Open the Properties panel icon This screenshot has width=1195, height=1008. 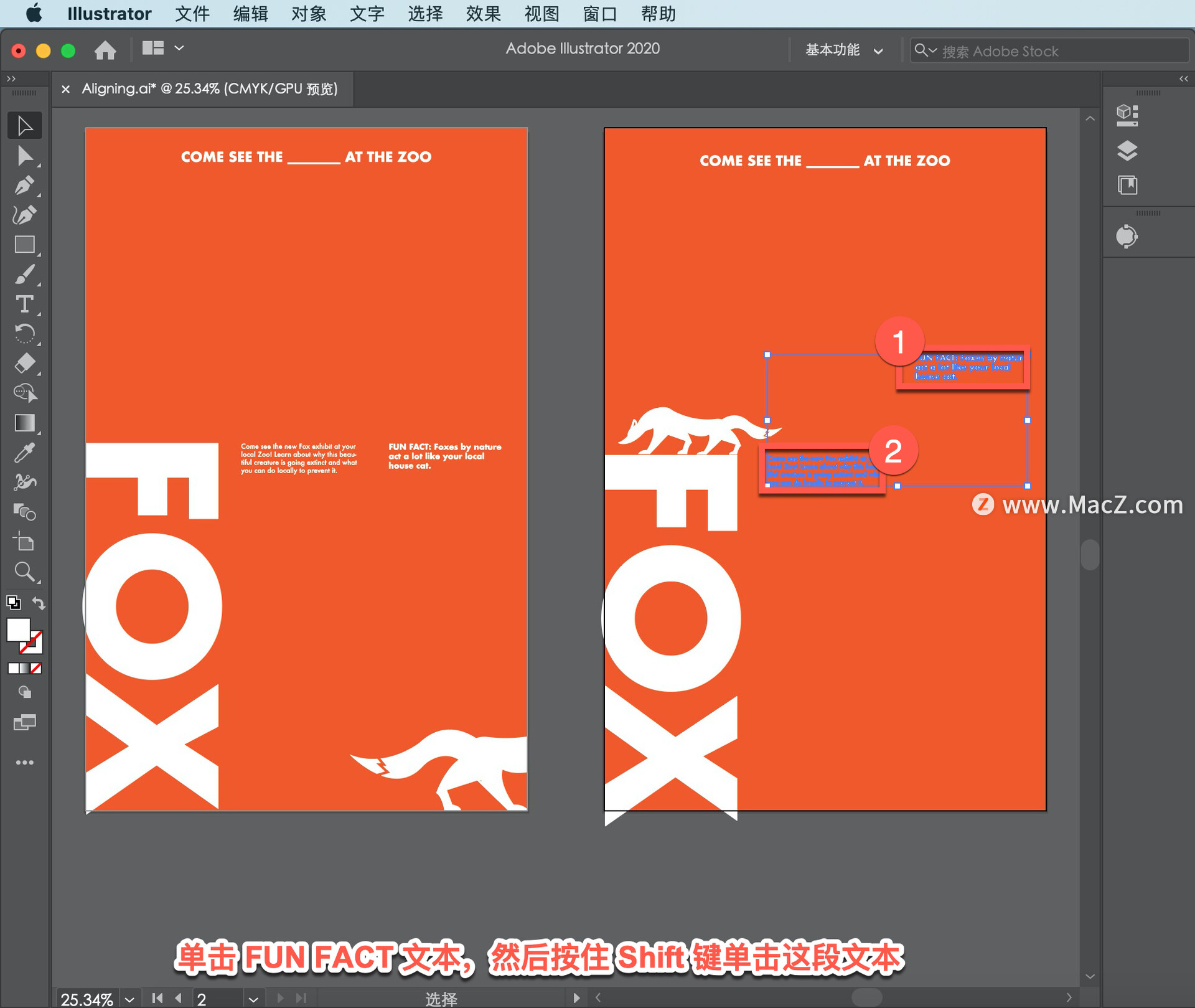[1127, 115]
